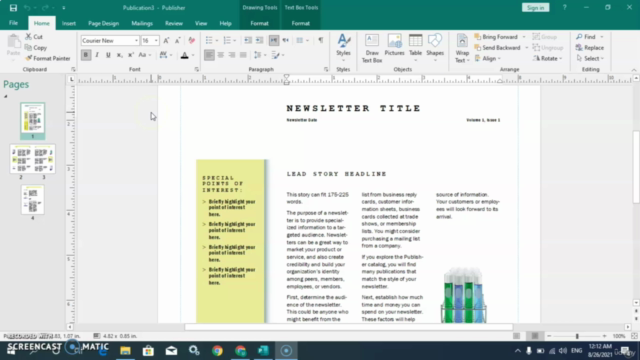Adjust the zoom slider handle

[x=577, y=336]
